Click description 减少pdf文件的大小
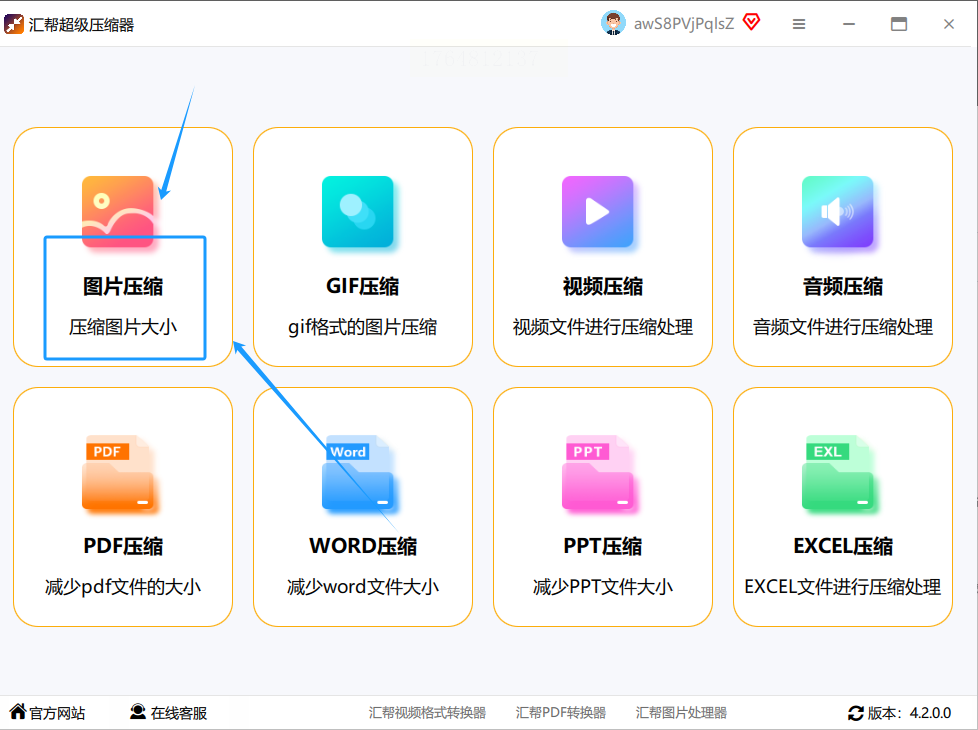Screen dimensions: 978x730 click(x=123, y=586)
